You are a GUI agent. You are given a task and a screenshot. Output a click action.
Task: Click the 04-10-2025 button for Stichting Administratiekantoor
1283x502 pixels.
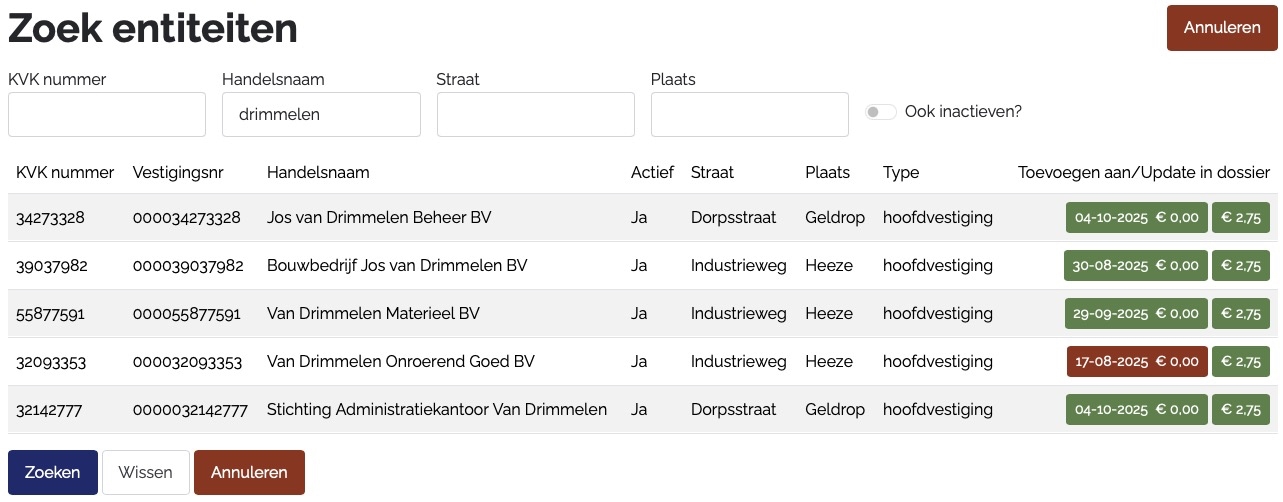pyautogui.click(x=1136, y=410)
